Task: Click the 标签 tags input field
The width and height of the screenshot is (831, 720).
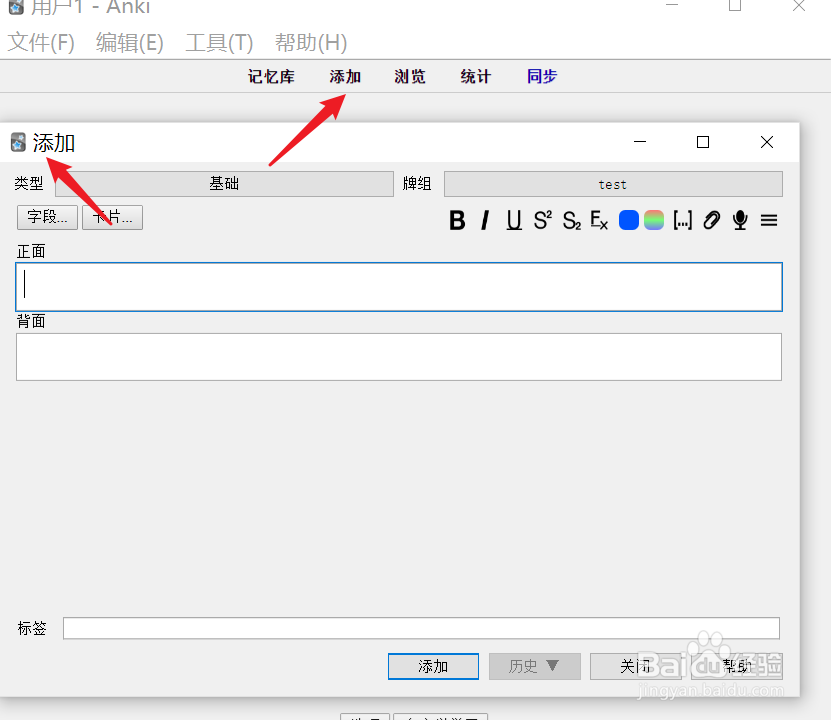Action: (x=421, y=628)
